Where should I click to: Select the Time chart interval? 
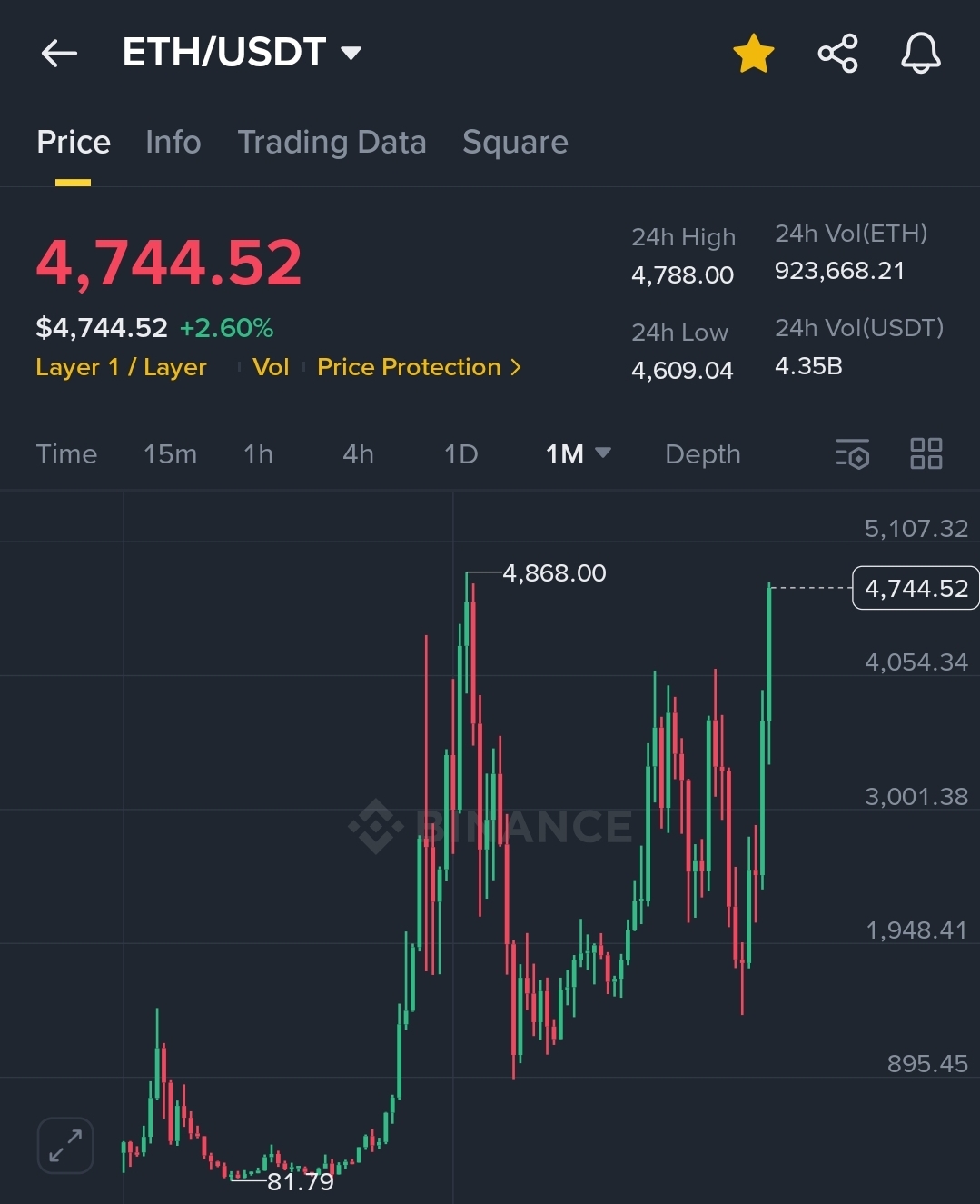point(66,454)
